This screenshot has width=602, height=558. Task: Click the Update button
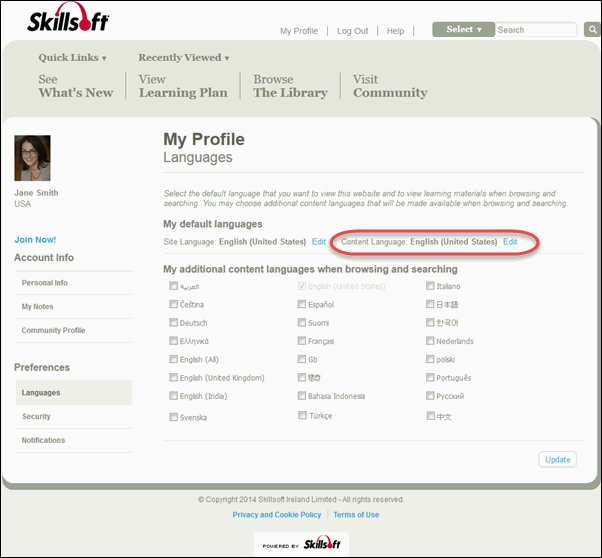(x=557, y=460)
